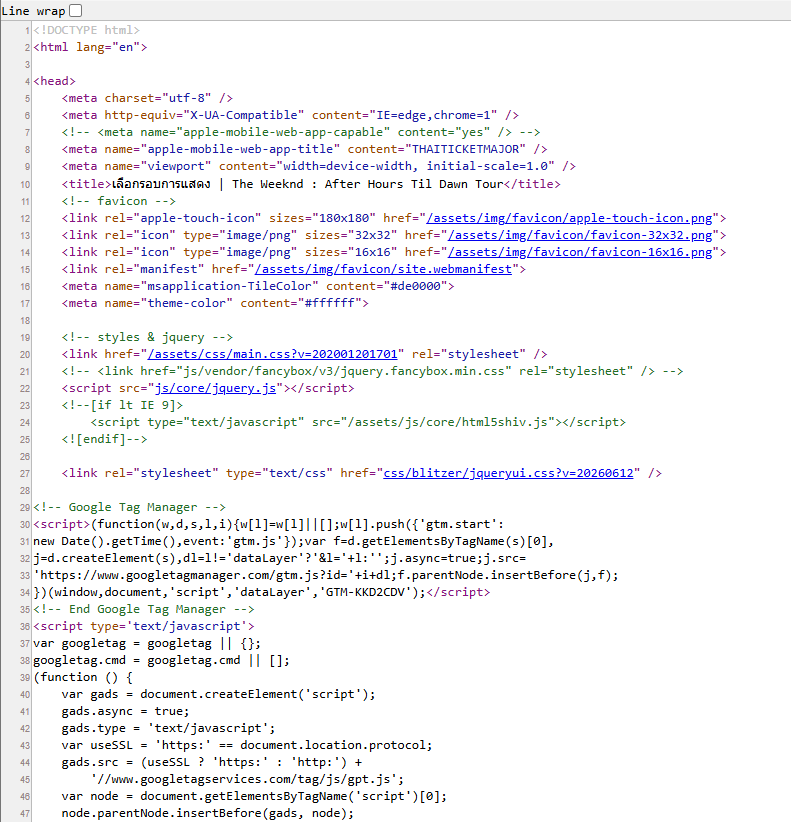Enable the Line wrap checkbox
This screenshot has width=791, height=822.
pos(75,10)
